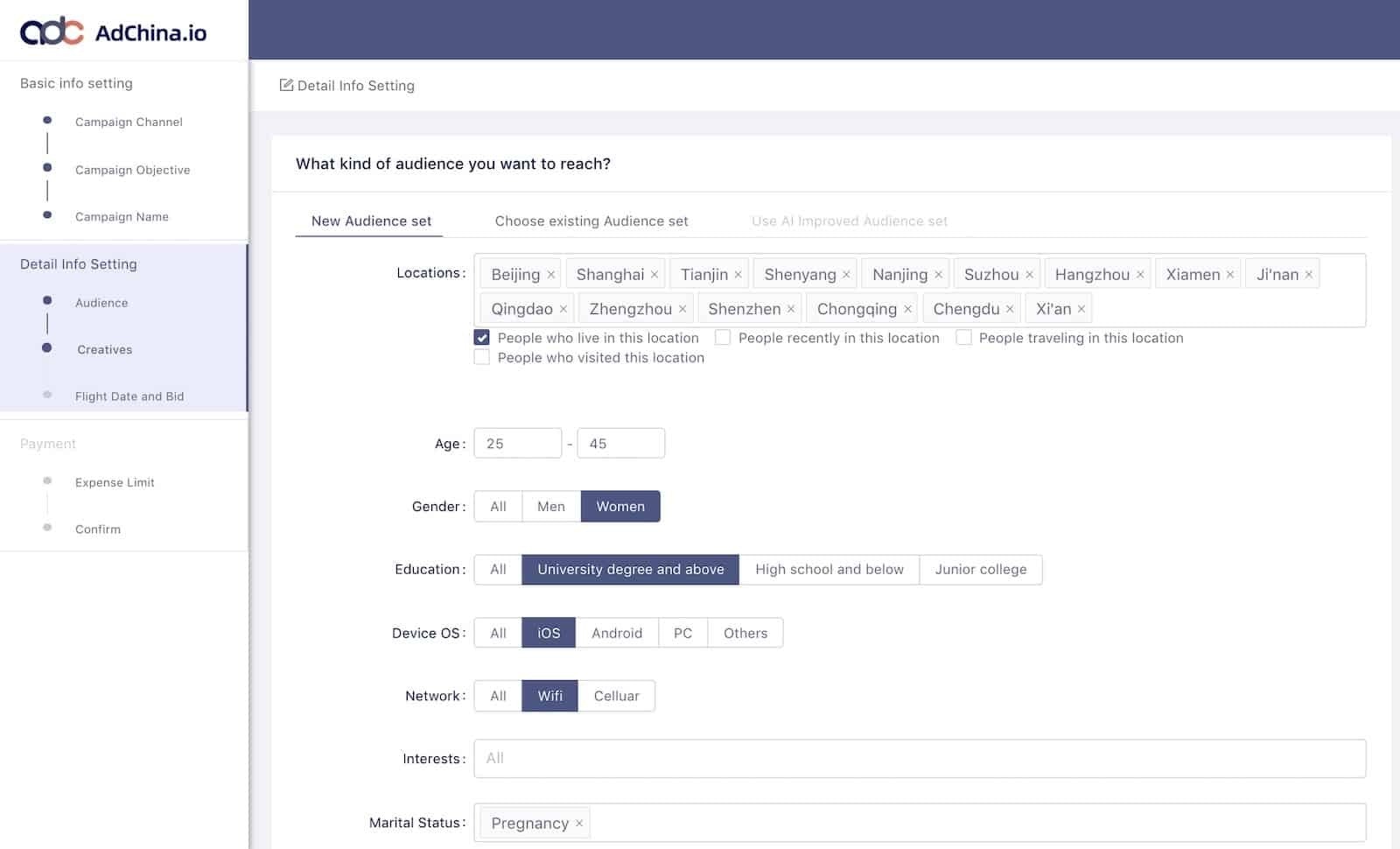The height and width of the screenshot is (849, 1400).
Task: Select the New Audience set tab
Action: pyautogui.click(x=368, y=221)
